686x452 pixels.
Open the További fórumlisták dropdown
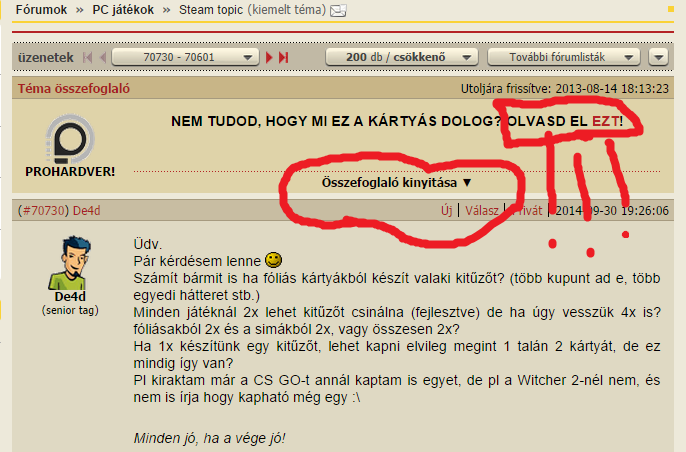(564, 57)
